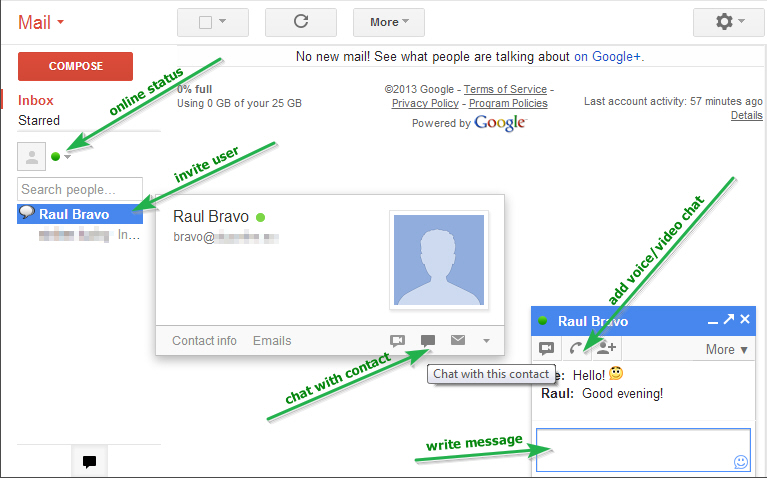Click the Raul Bravo chat window title

coord(593,321)
